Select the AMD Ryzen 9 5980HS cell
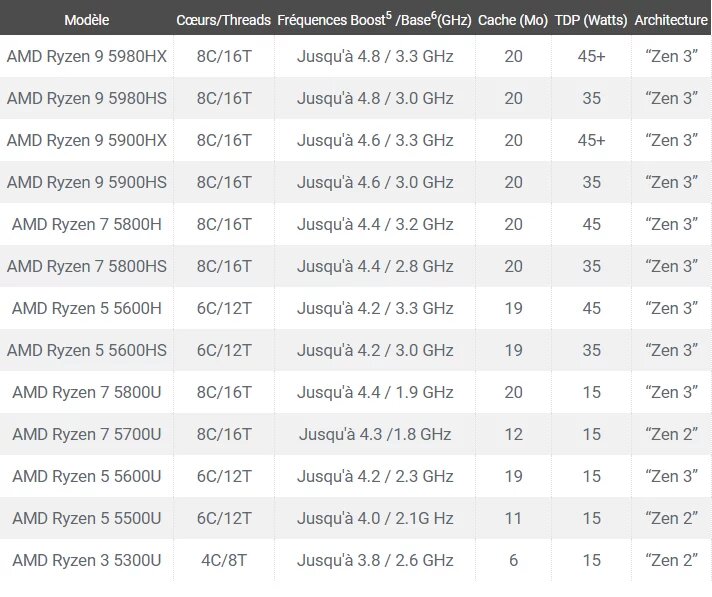The height and width of the screenshot is (597, 712). tap(87, 98)
